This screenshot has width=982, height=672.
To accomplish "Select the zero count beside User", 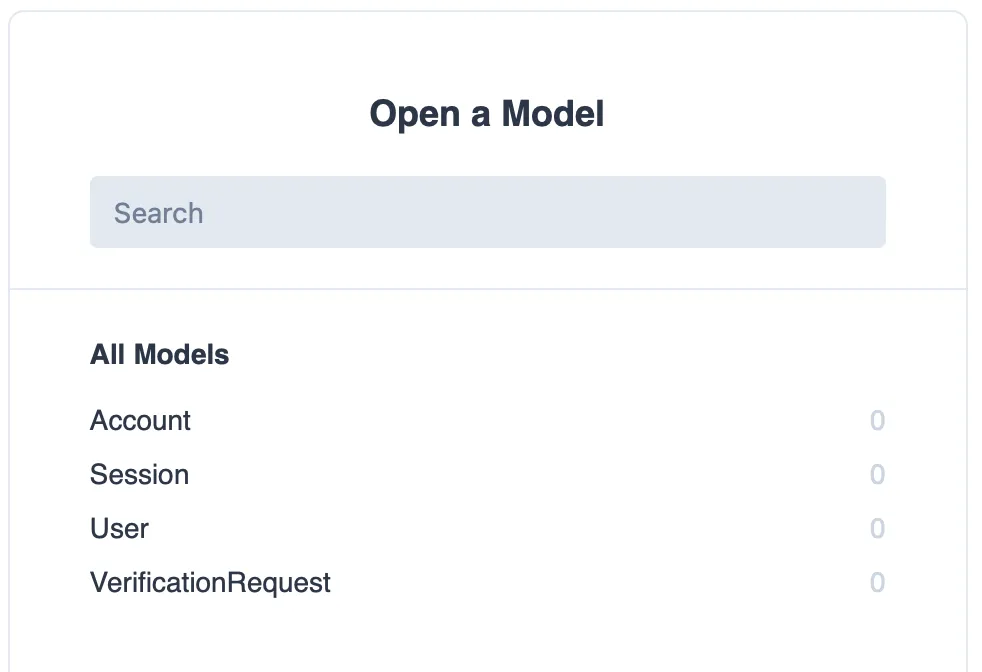I will tap(877, 528).
